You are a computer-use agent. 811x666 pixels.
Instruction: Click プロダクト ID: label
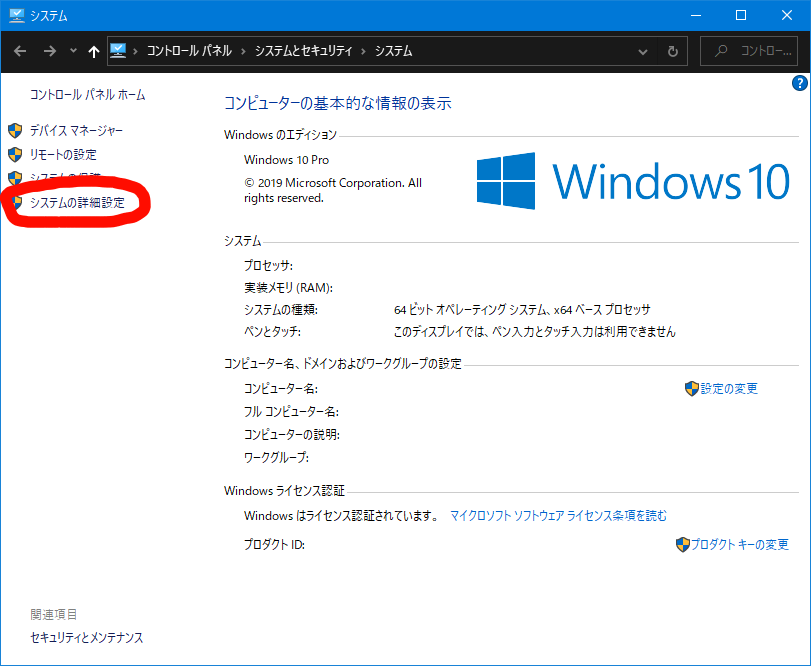[275, 544]
